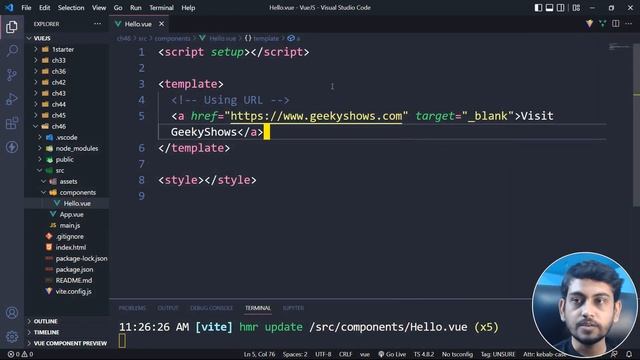Open the Run menu
Image resolution: width=640 pixels, height=360 pixels.
pyautogui.click(x=136, y=8)
